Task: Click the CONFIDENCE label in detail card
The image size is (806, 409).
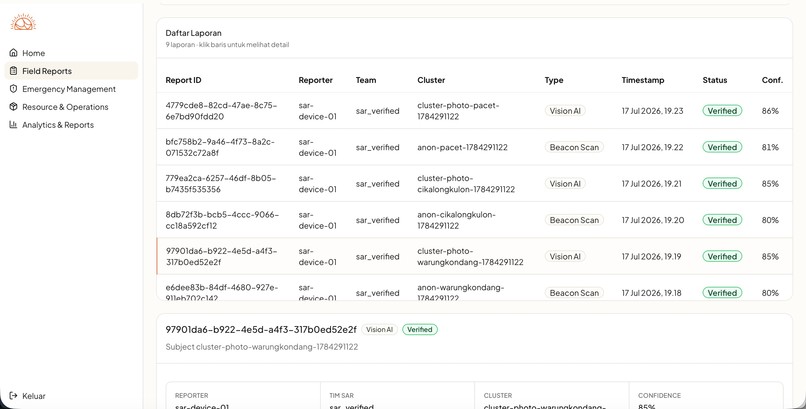Action: [660, 396]
